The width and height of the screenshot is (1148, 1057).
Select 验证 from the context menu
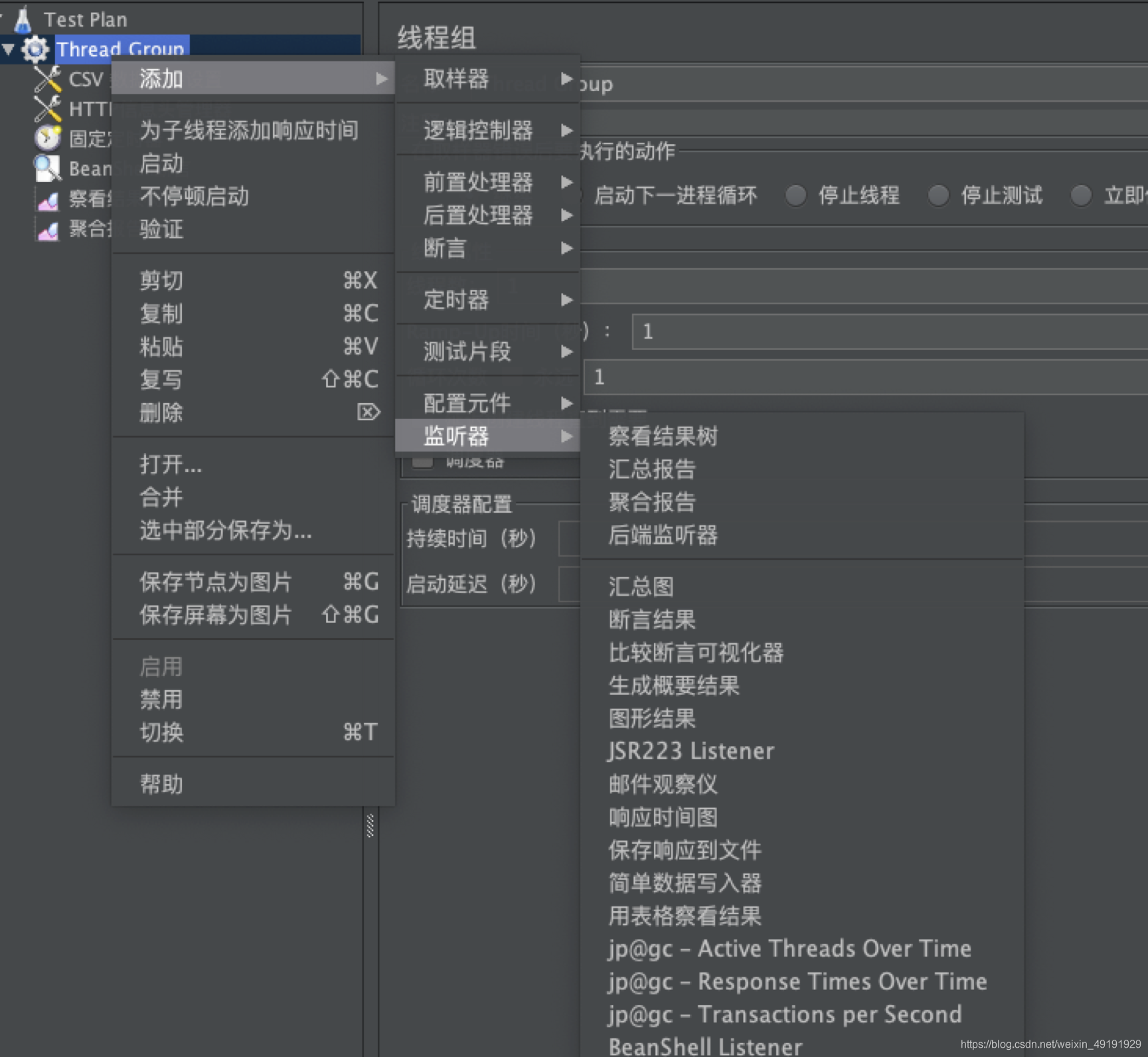click(x=253, y=230)
